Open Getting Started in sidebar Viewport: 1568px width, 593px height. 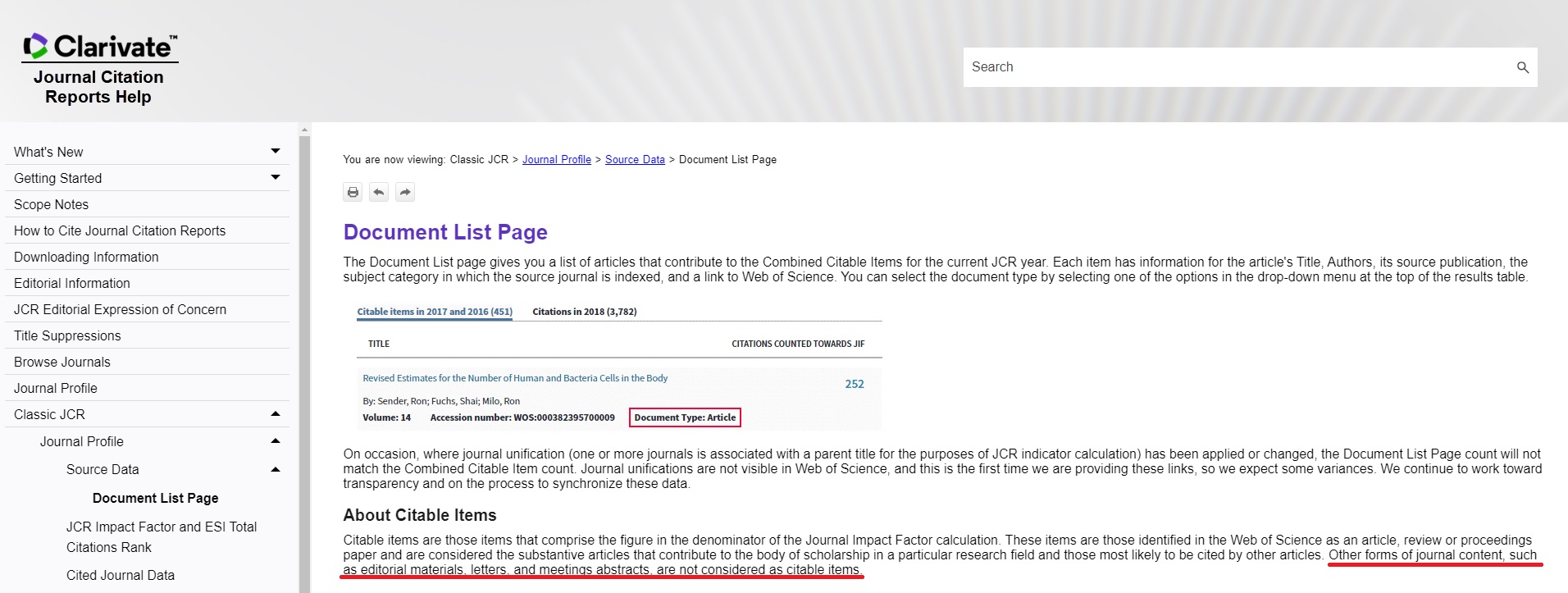coord(57,178)
